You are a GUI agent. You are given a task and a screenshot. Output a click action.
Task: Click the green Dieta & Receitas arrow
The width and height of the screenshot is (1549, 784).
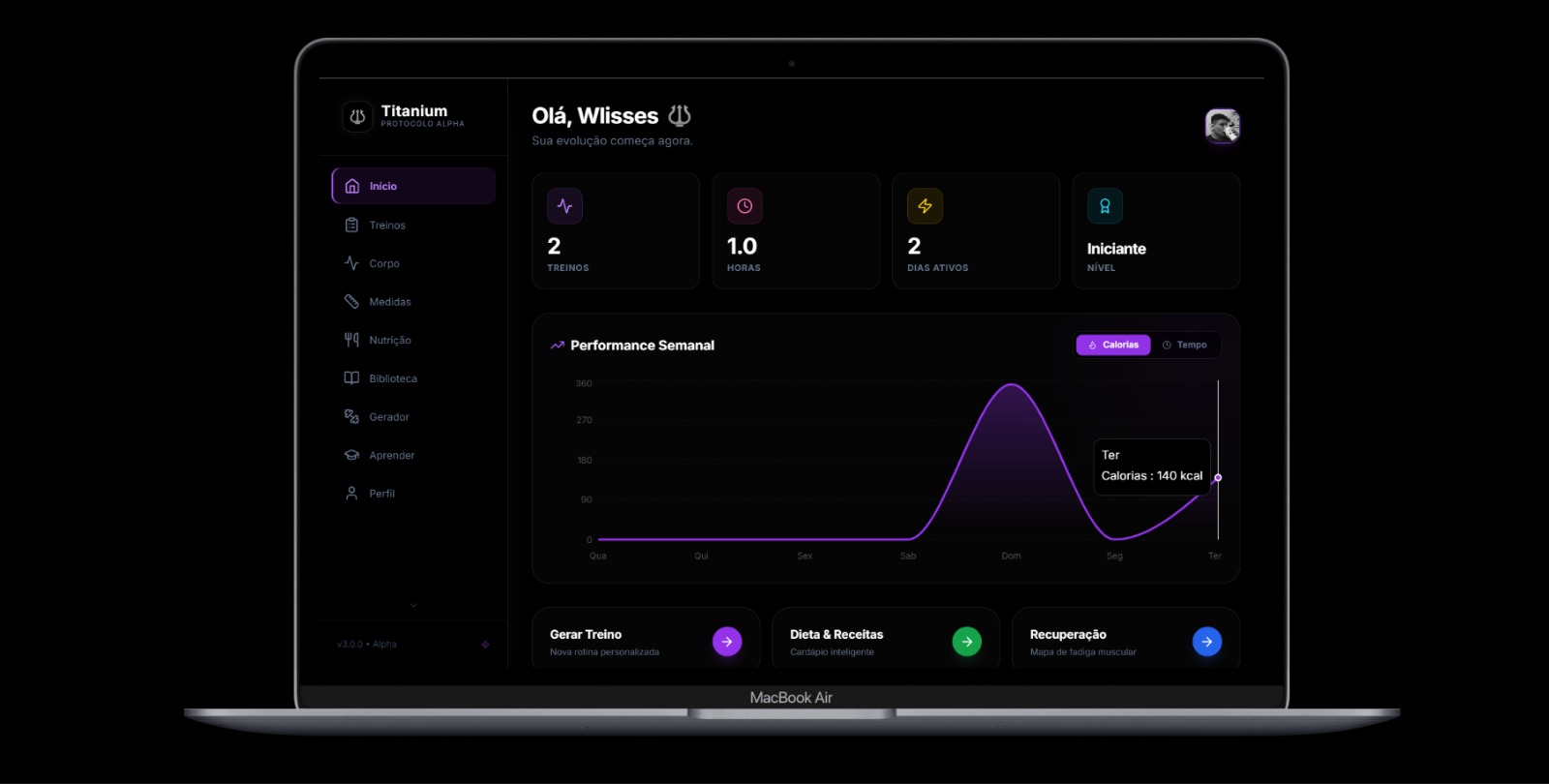966,642
